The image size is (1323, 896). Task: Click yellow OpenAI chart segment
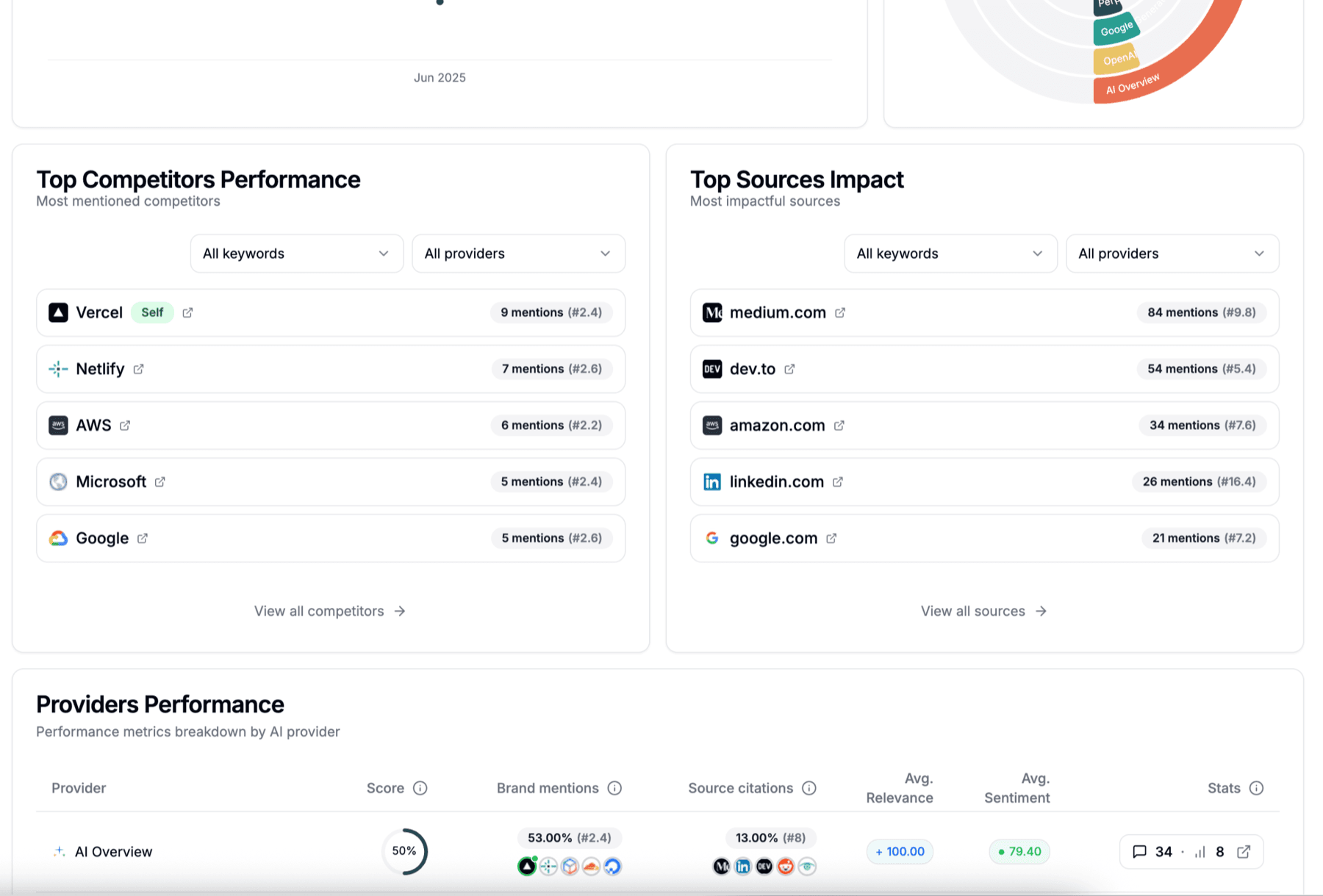click(x=1116, y=60)
